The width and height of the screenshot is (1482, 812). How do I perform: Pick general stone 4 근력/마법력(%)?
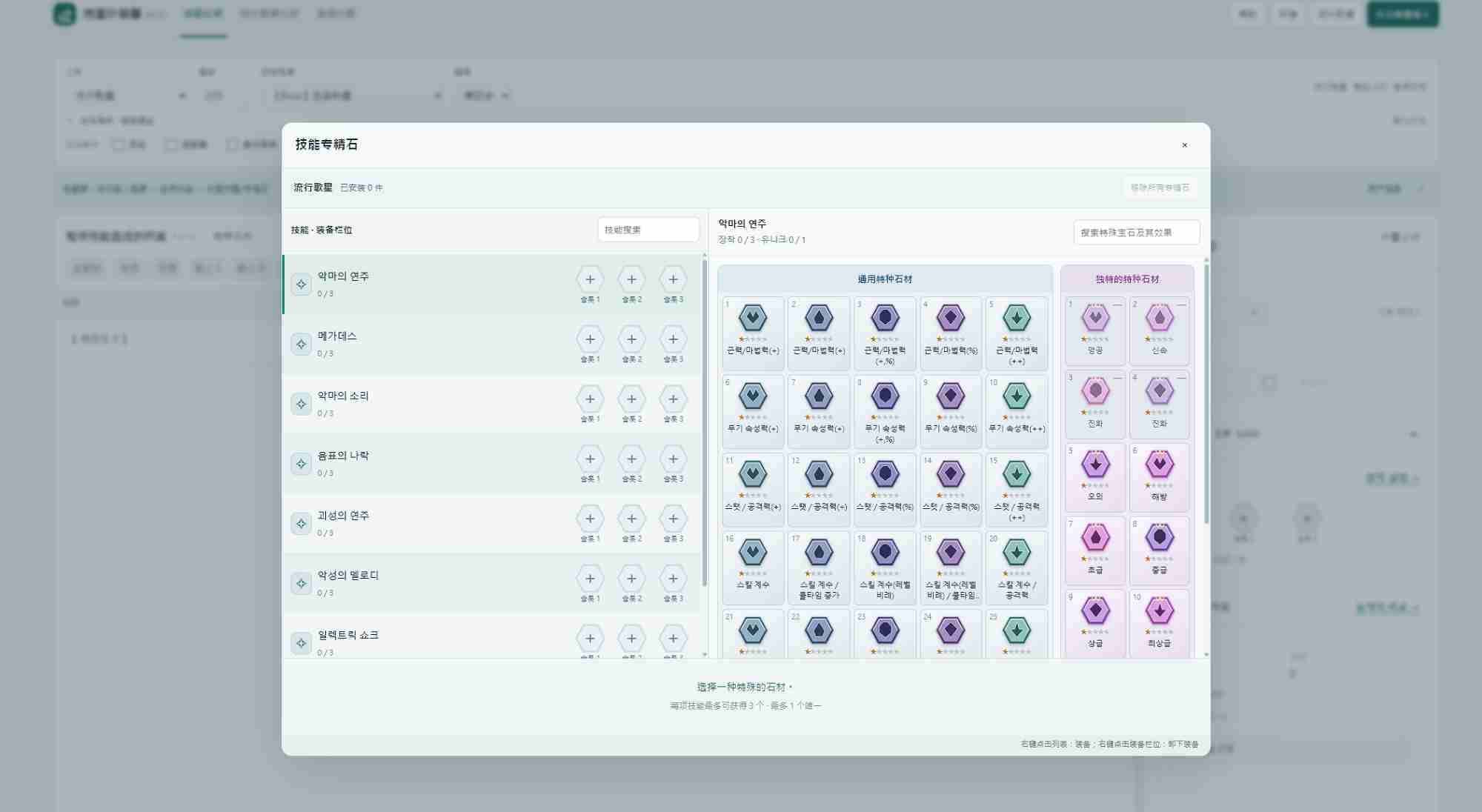[x=951, y=333]
